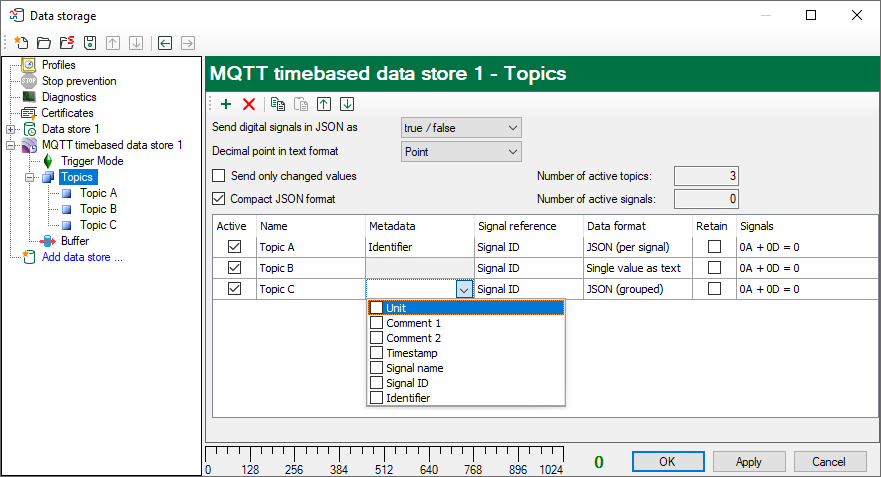881x477 pixels.
Task: Delete the selected topic with red X
Action: click(249, 104)
